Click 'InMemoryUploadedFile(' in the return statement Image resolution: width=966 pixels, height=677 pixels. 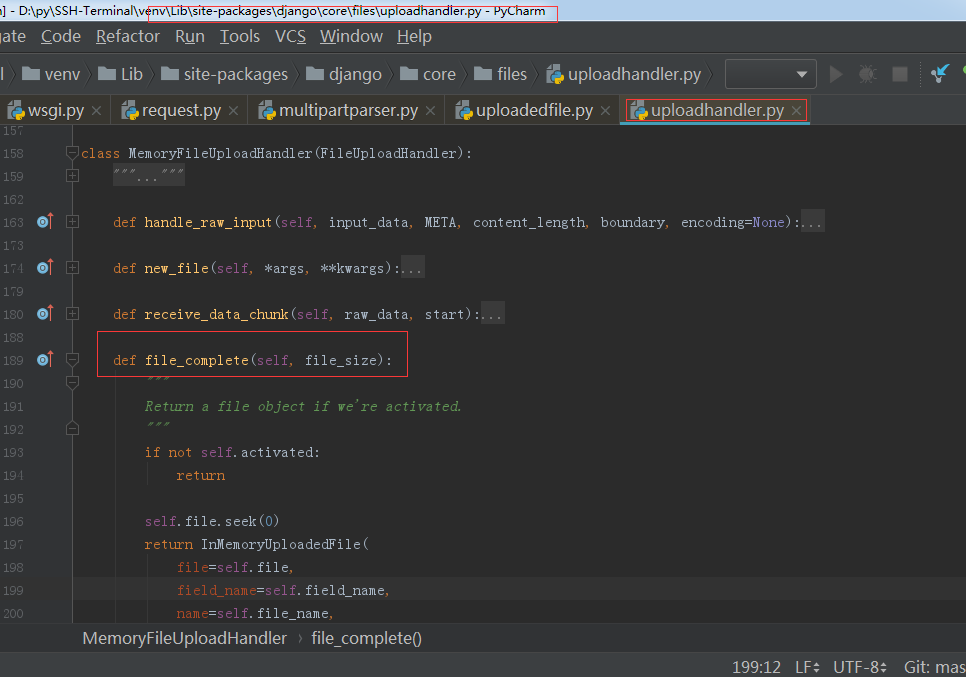point(285,545)
